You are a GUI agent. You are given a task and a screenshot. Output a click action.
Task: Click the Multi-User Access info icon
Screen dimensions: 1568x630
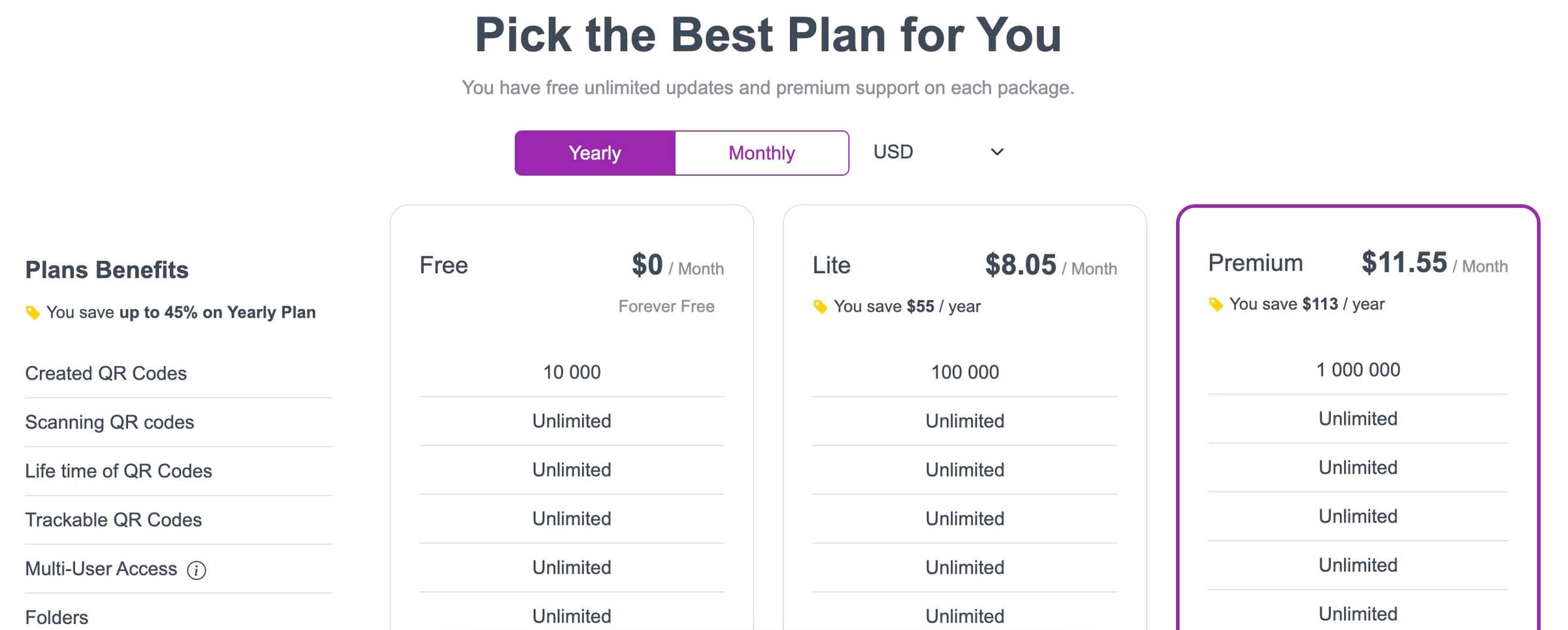tap(196, 570)
